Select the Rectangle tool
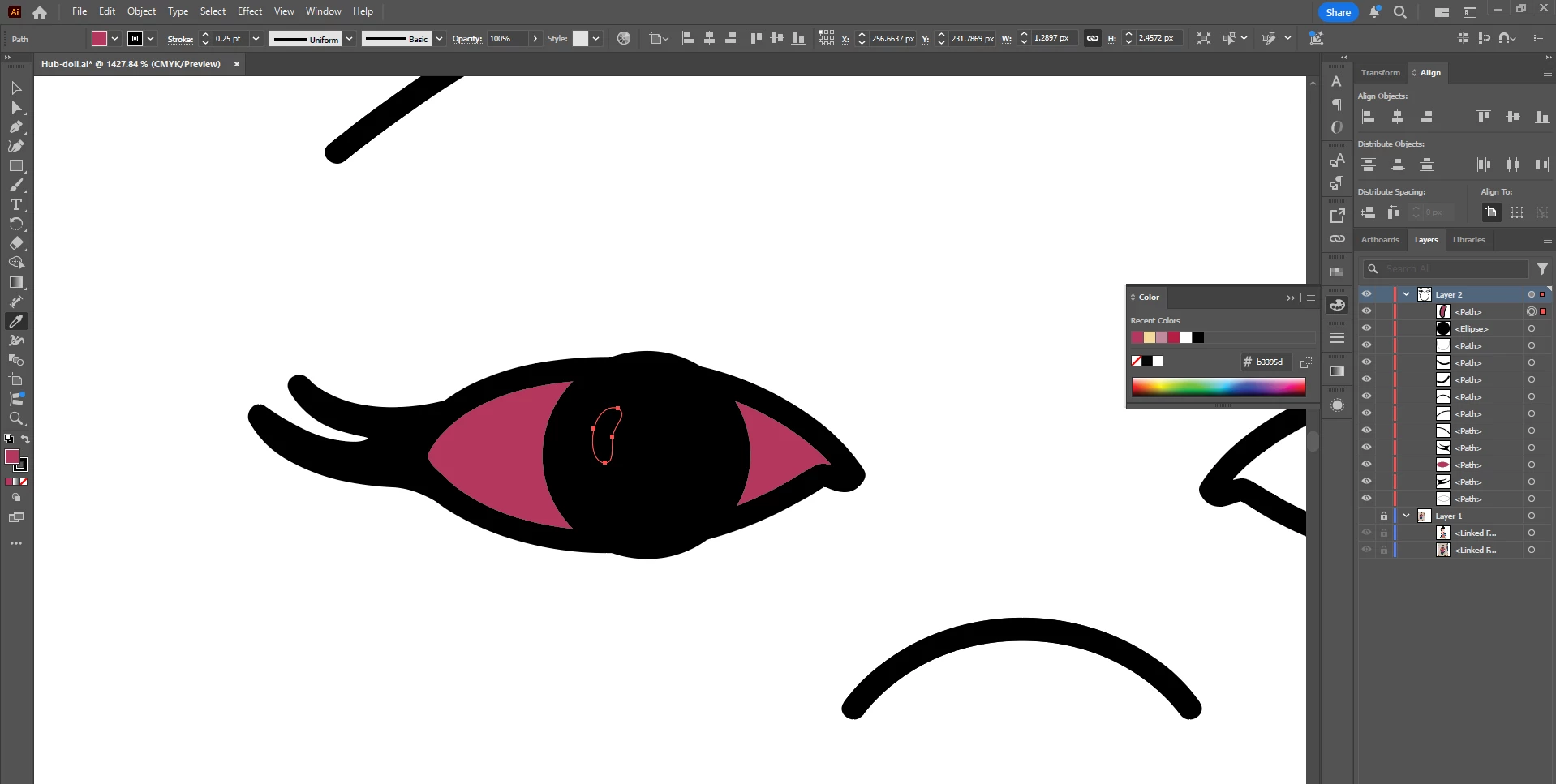The width and height of the screenshot is (1556, 784). point(16,165)
